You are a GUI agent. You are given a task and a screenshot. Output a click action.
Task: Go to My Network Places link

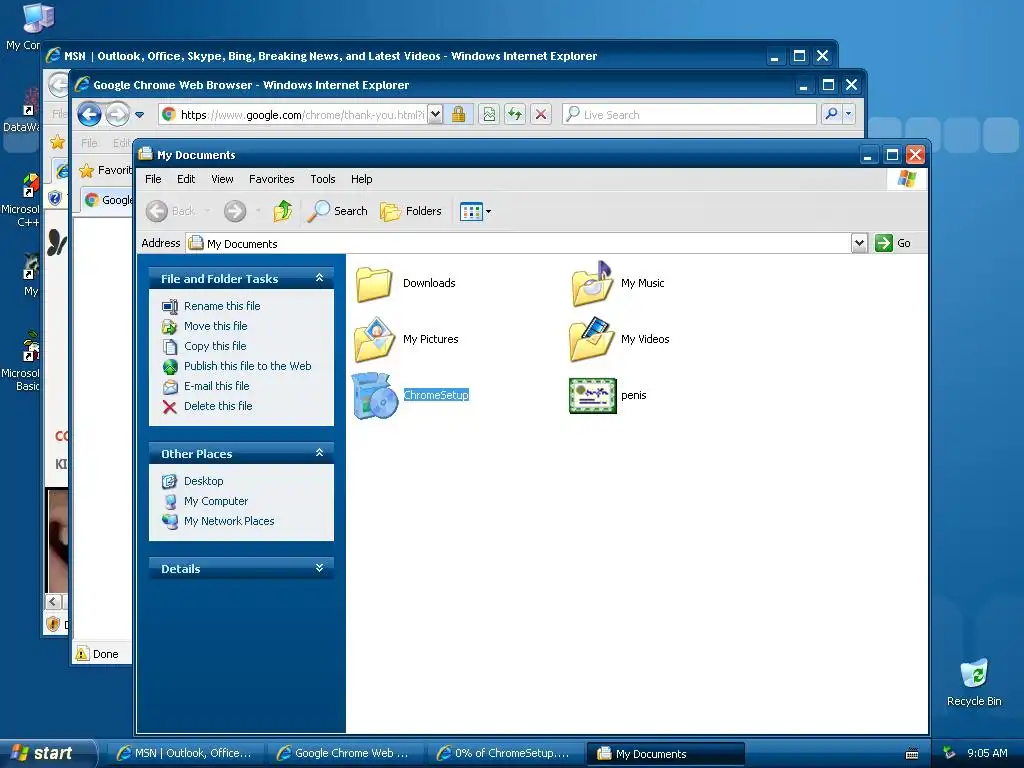point(229,521)
